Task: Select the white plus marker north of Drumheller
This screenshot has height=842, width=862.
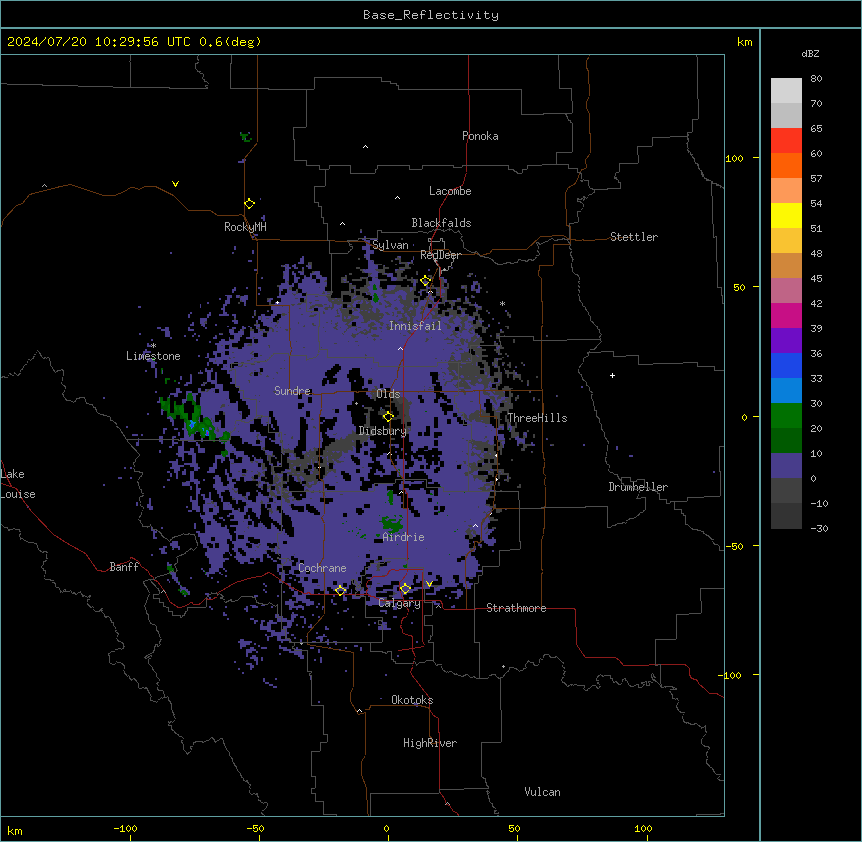Action: [612, 375]
